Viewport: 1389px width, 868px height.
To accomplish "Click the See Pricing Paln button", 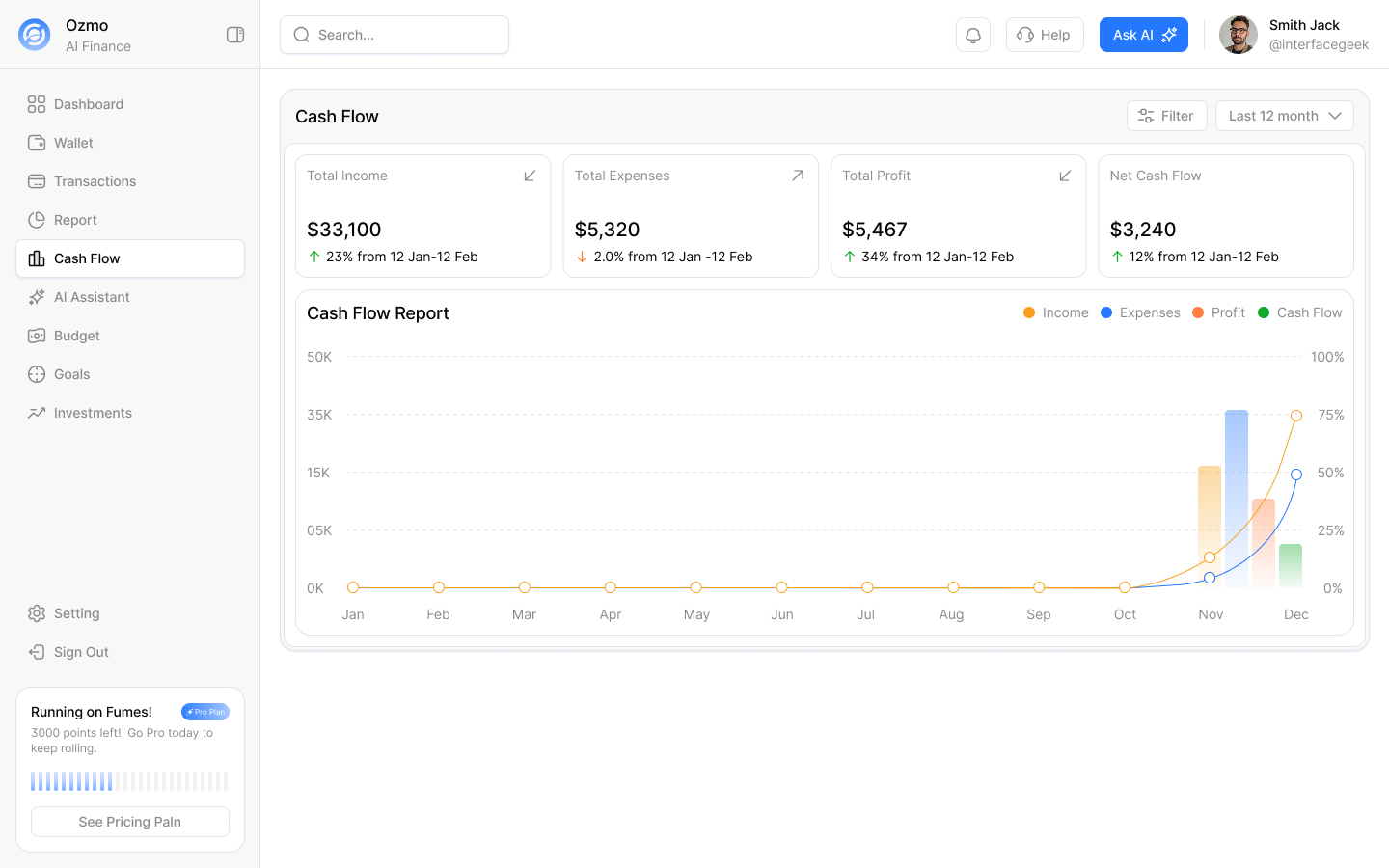I will [130, 822].
